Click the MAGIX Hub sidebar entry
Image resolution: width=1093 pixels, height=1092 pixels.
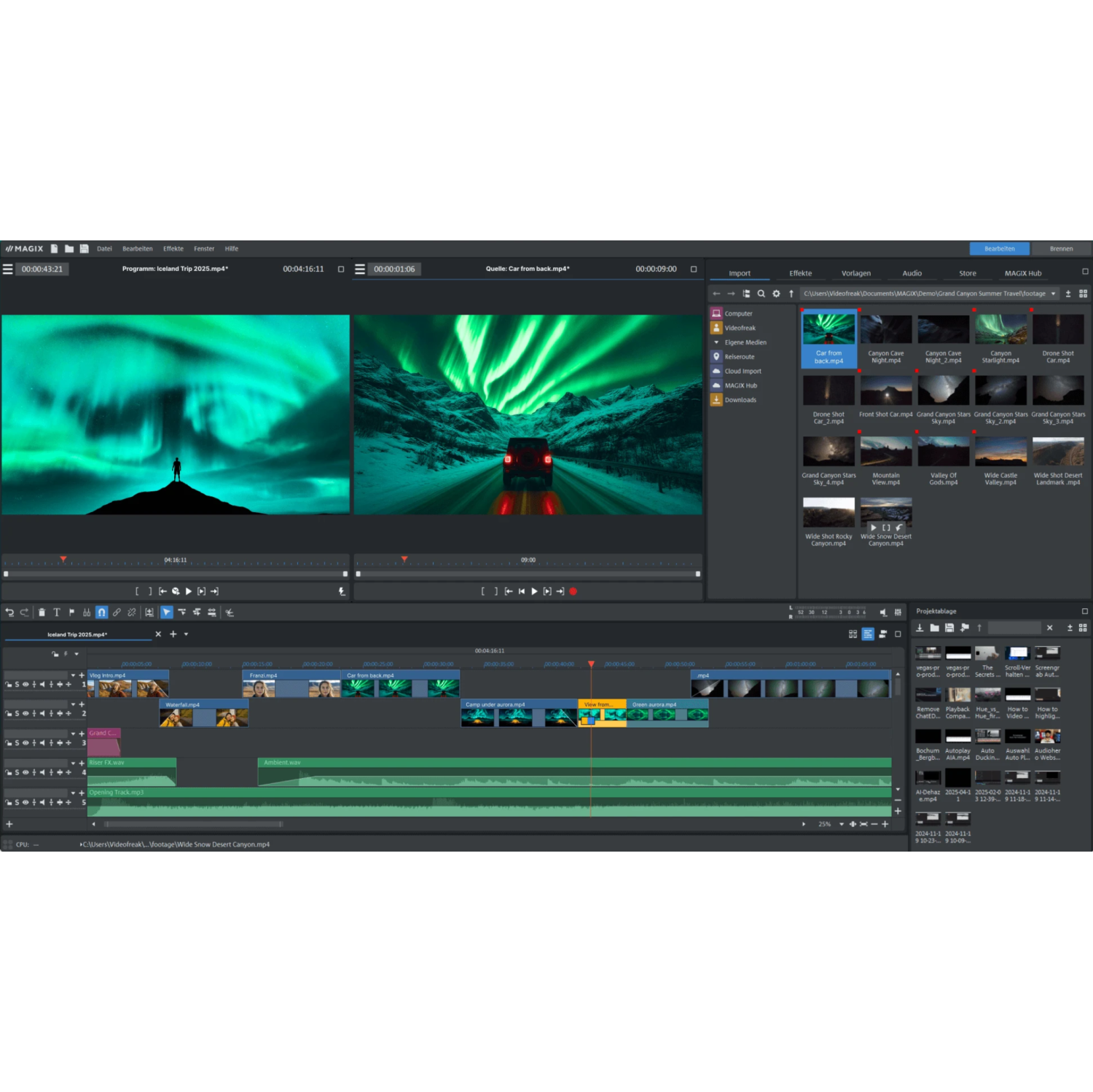coord(742,385)
